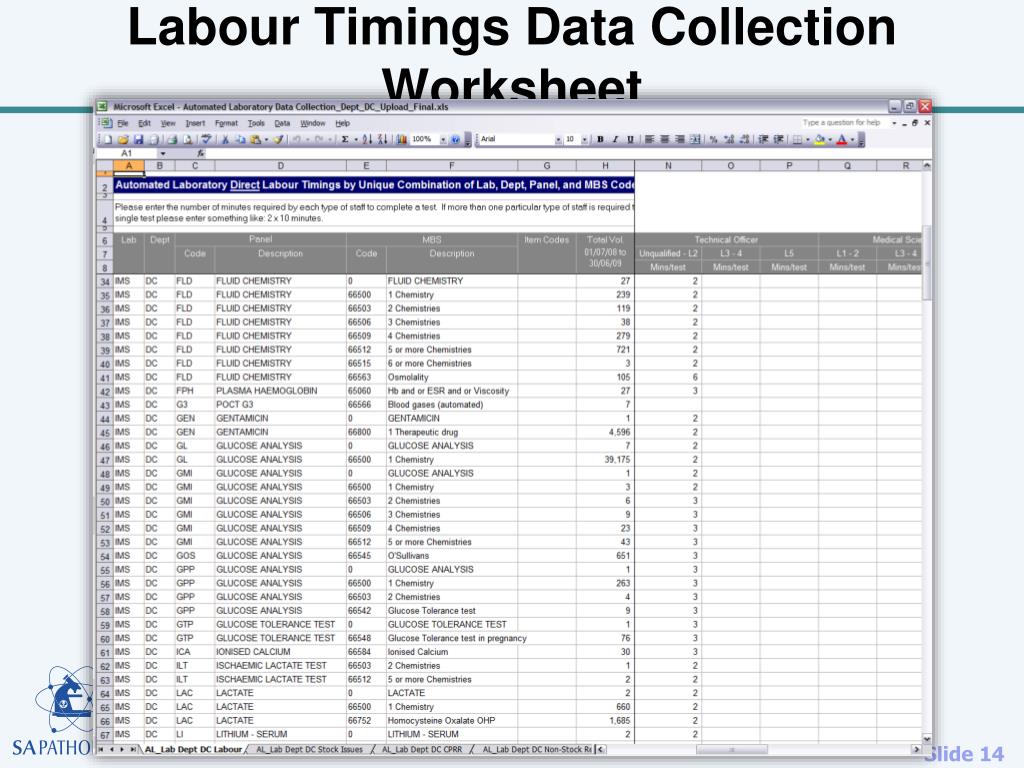Open the Zoom 100% dropdown

point(443,140)
